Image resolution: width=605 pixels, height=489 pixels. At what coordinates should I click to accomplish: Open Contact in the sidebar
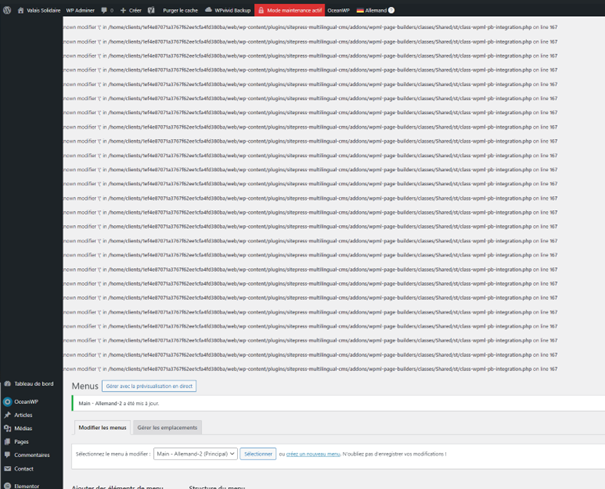19,469
